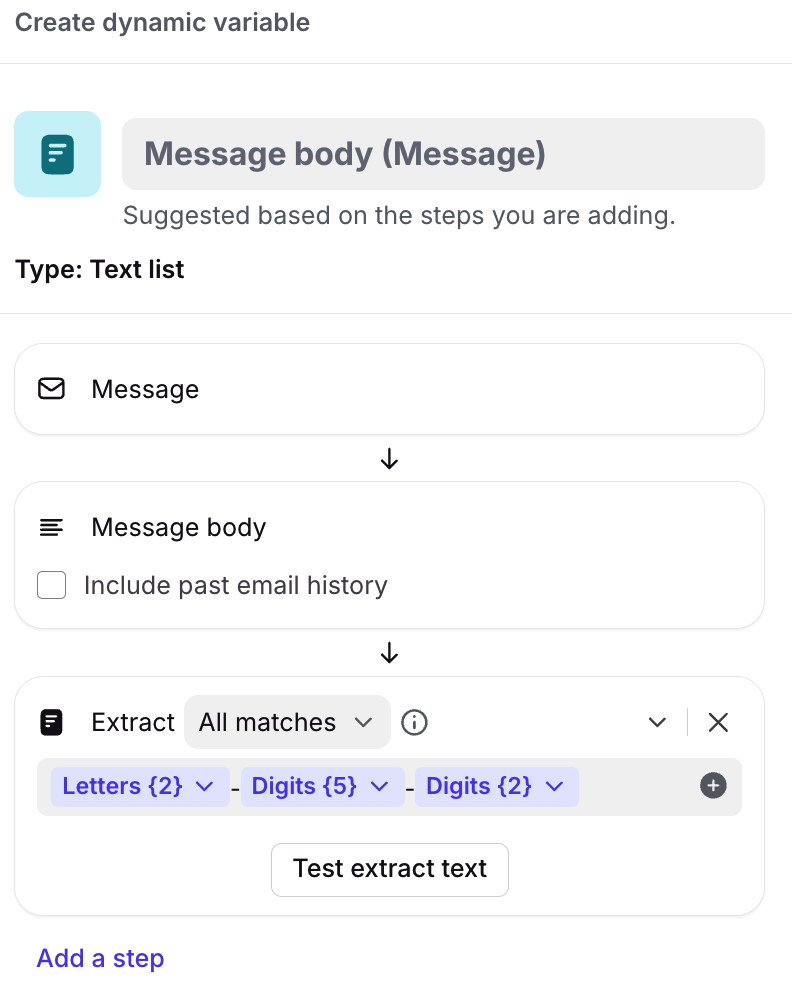Viewport: 792px width, 996px height.
Task: Focus the Message body (Message) name field
Action: point(443,154)
